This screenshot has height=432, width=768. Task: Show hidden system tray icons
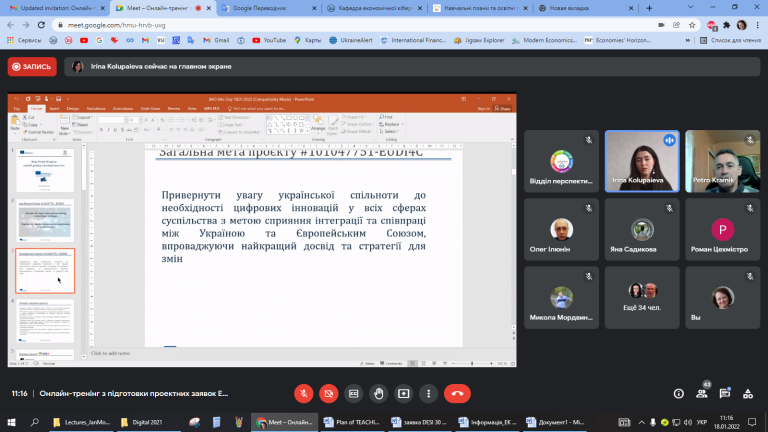tap(641, 422)
